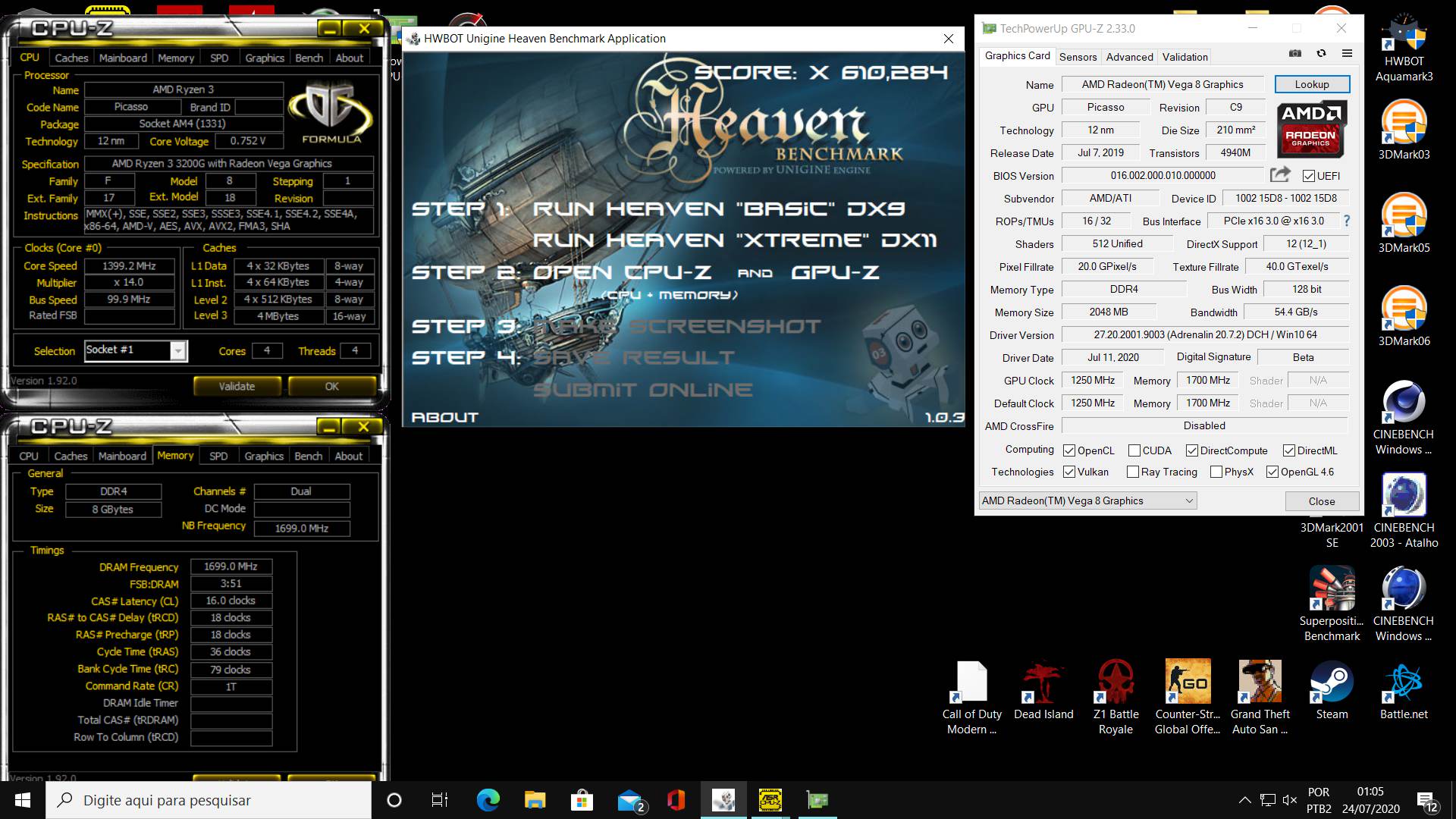Click the BIOS share/export arrow icon
The width and height of the screenshot is (1456, 819).
click(x=1280, y=175)
